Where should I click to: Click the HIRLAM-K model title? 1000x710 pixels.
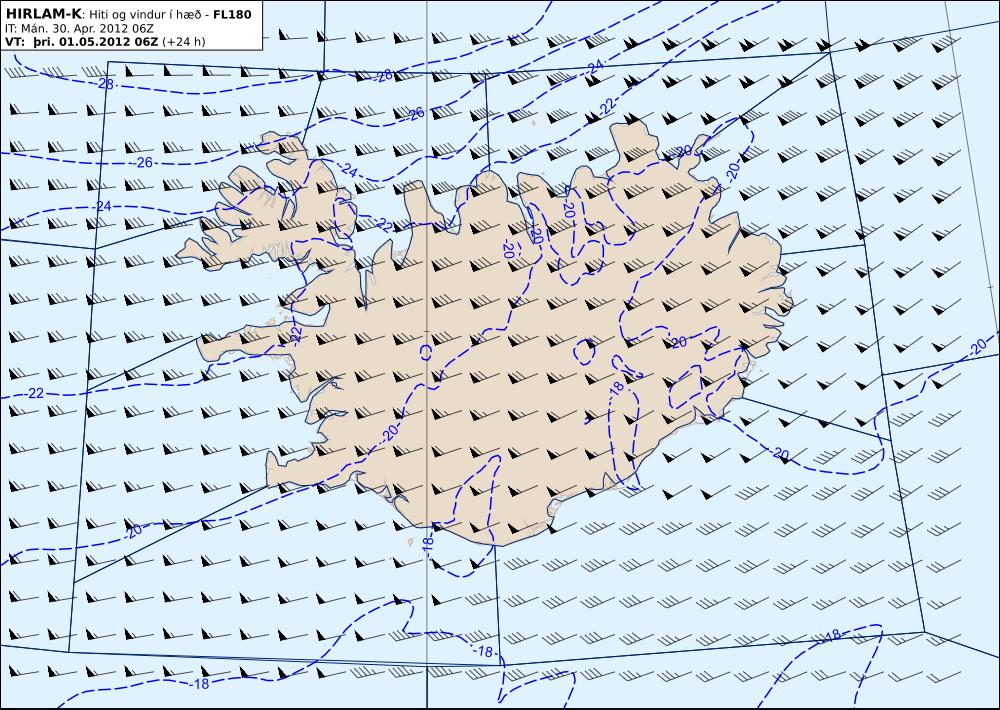click(x=43, y=13)
